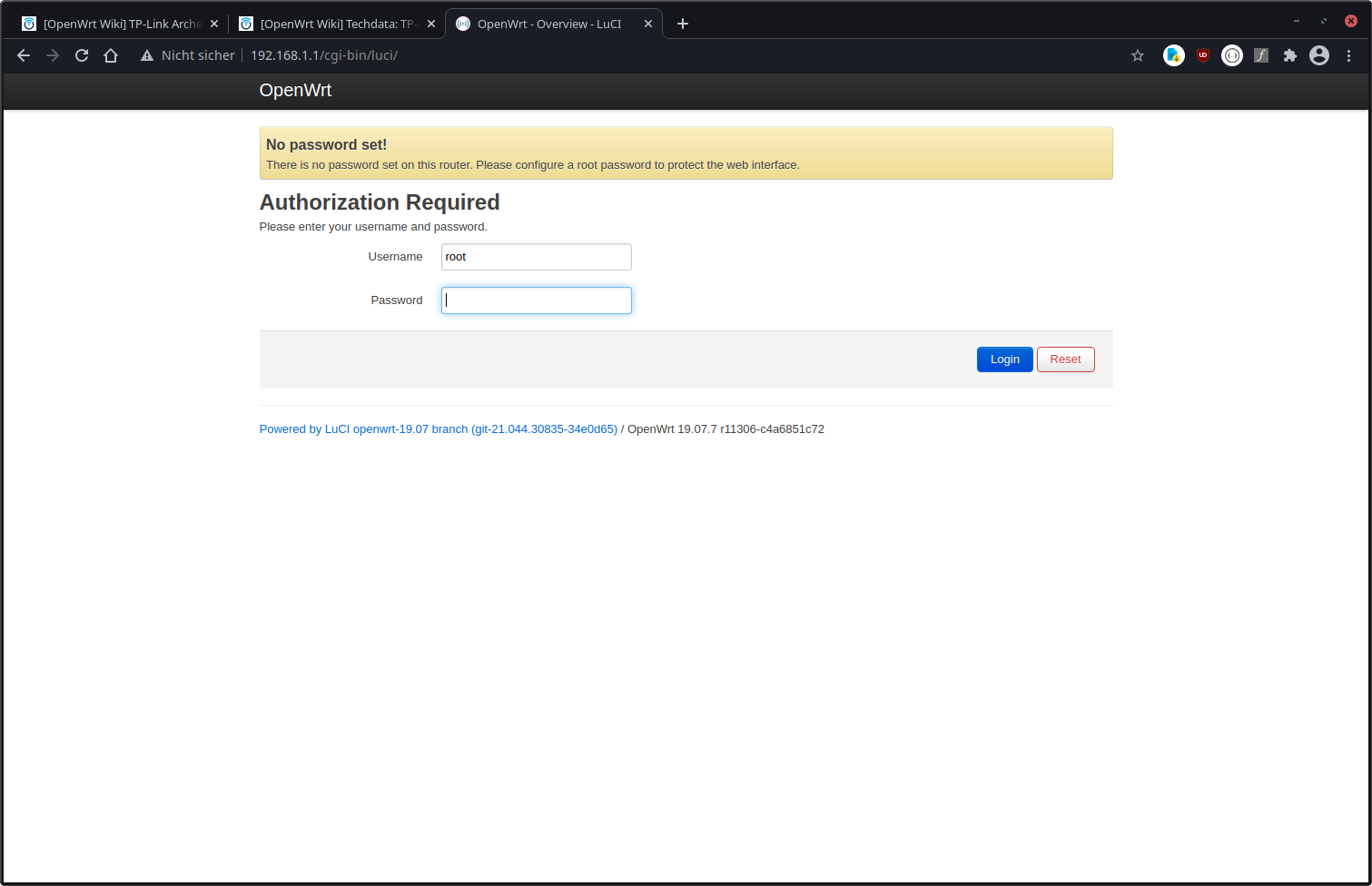Open the uBlock Origin extension

click(x=1203, y=55)
